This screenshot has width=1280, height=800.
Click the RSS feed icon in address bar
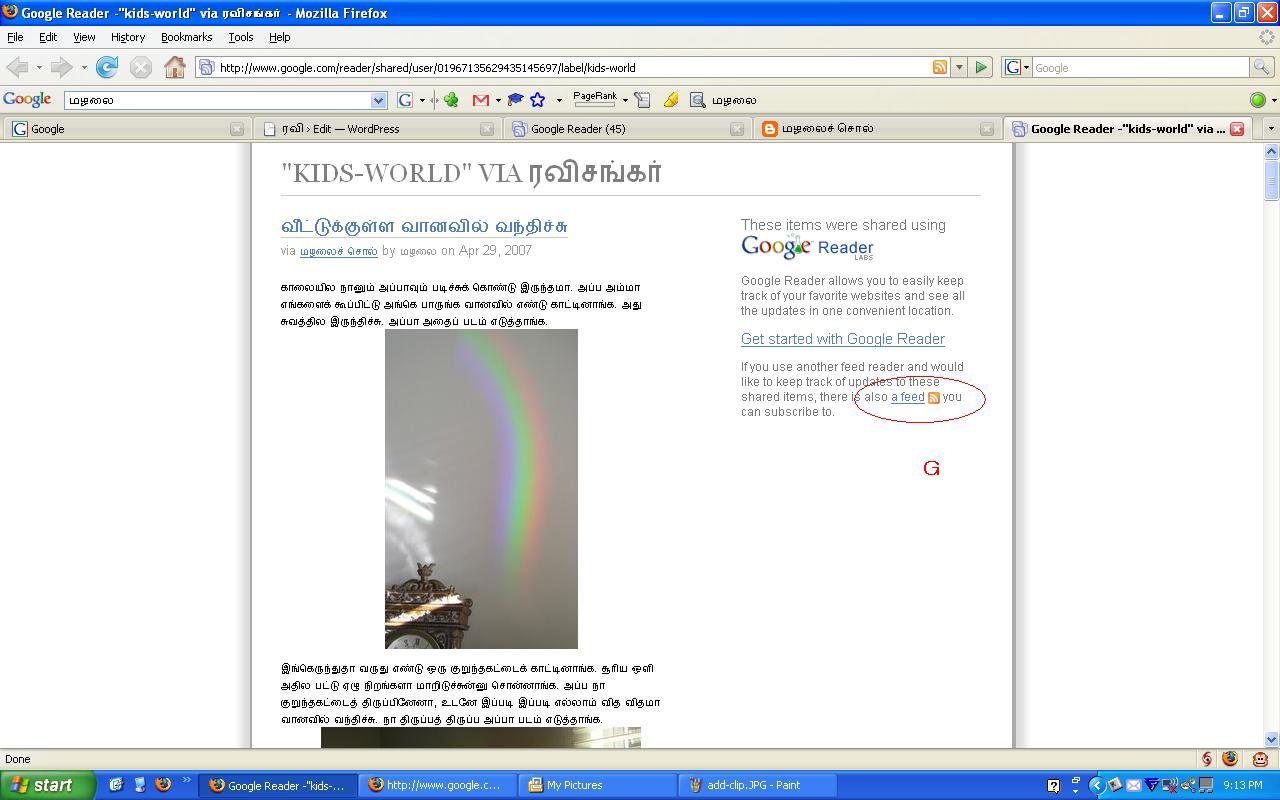click(x=939, y=67)
